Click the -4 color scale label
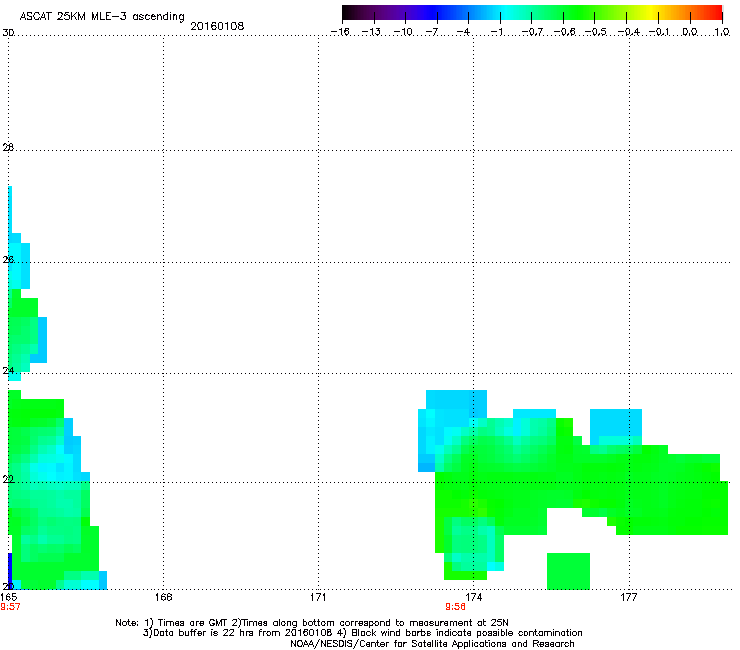 (x=463, y=32)
